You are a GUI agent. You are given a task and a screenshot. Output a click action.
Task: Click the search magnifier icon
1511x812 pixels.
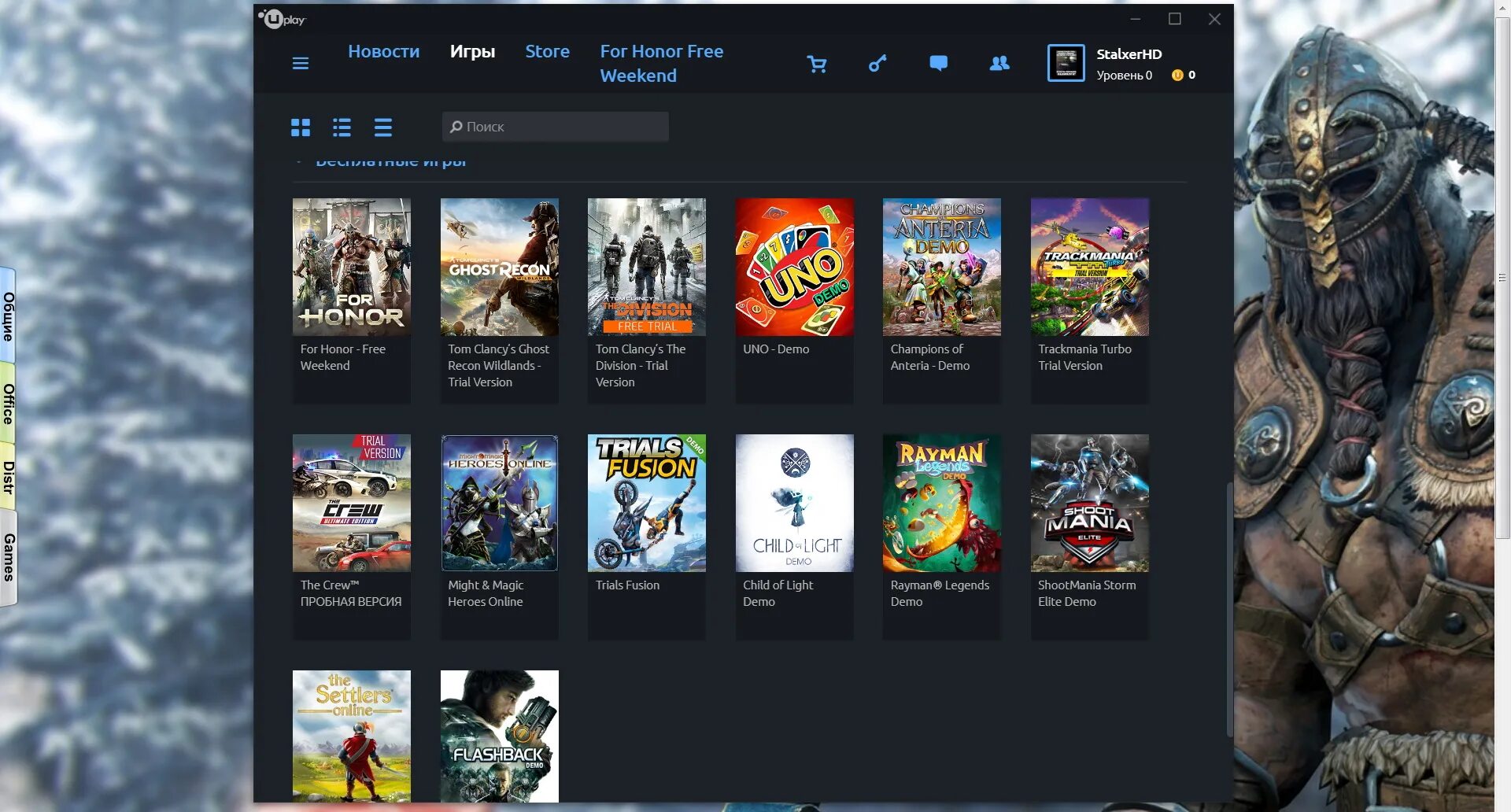pyautogui.click(x=456, y=127)
